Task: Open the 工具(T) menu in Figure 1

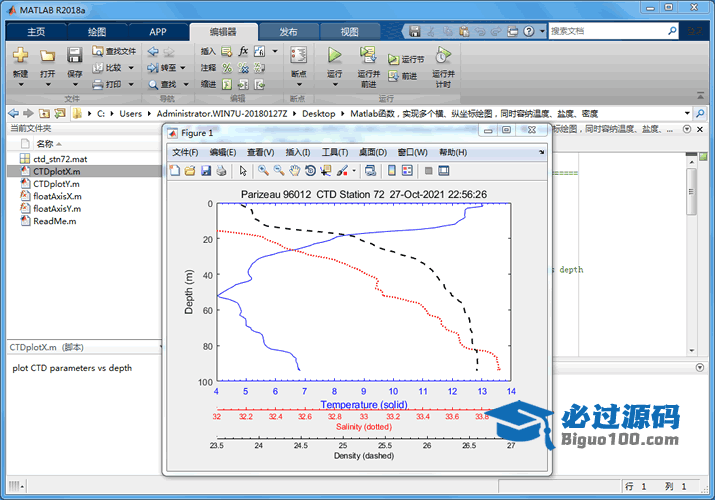Action: 335,152
